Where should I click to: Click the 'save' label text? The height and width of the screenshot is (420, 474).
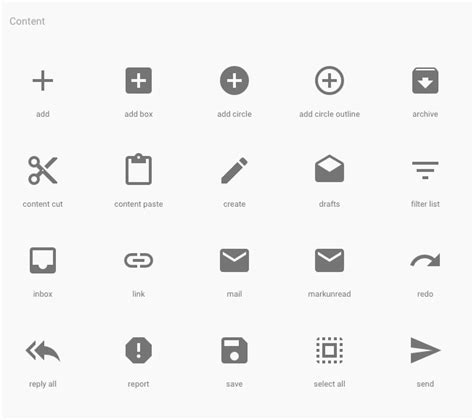(234, 384)
